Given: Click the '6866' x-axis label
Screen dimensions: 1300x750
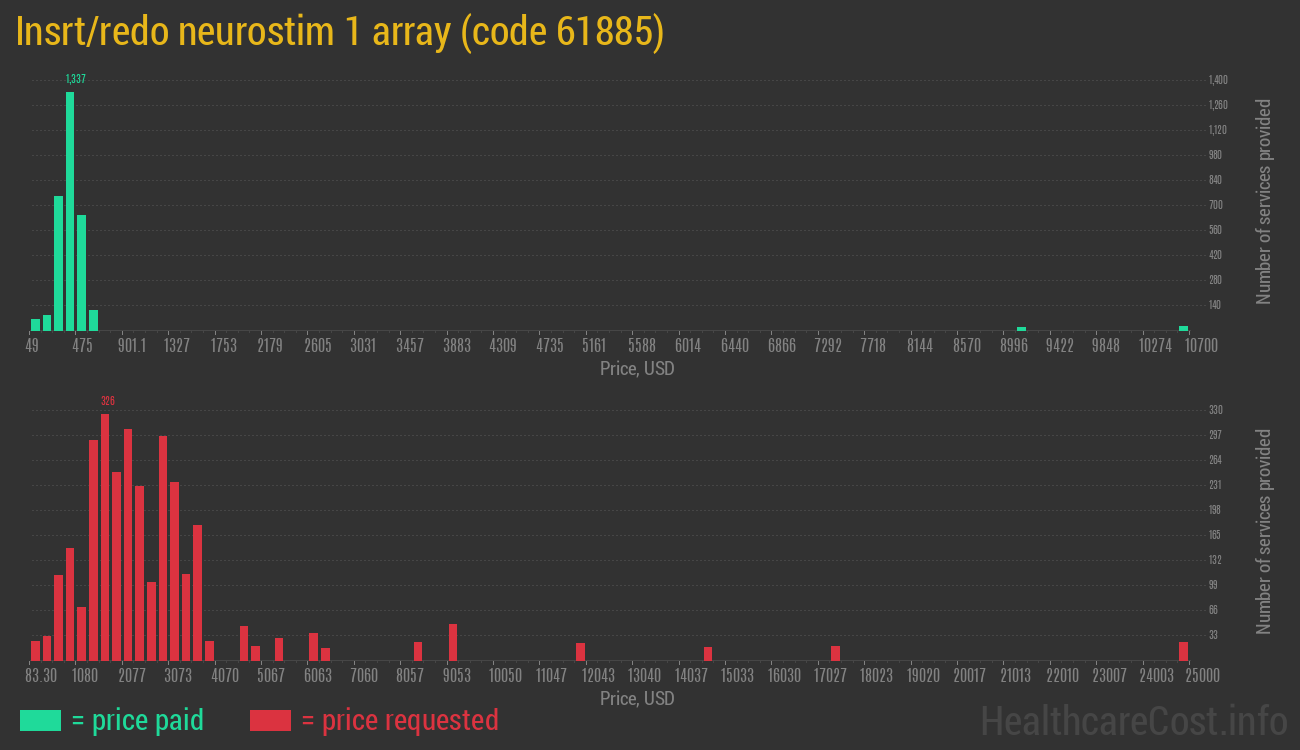Looking at the screenshot, I should 781,345.
